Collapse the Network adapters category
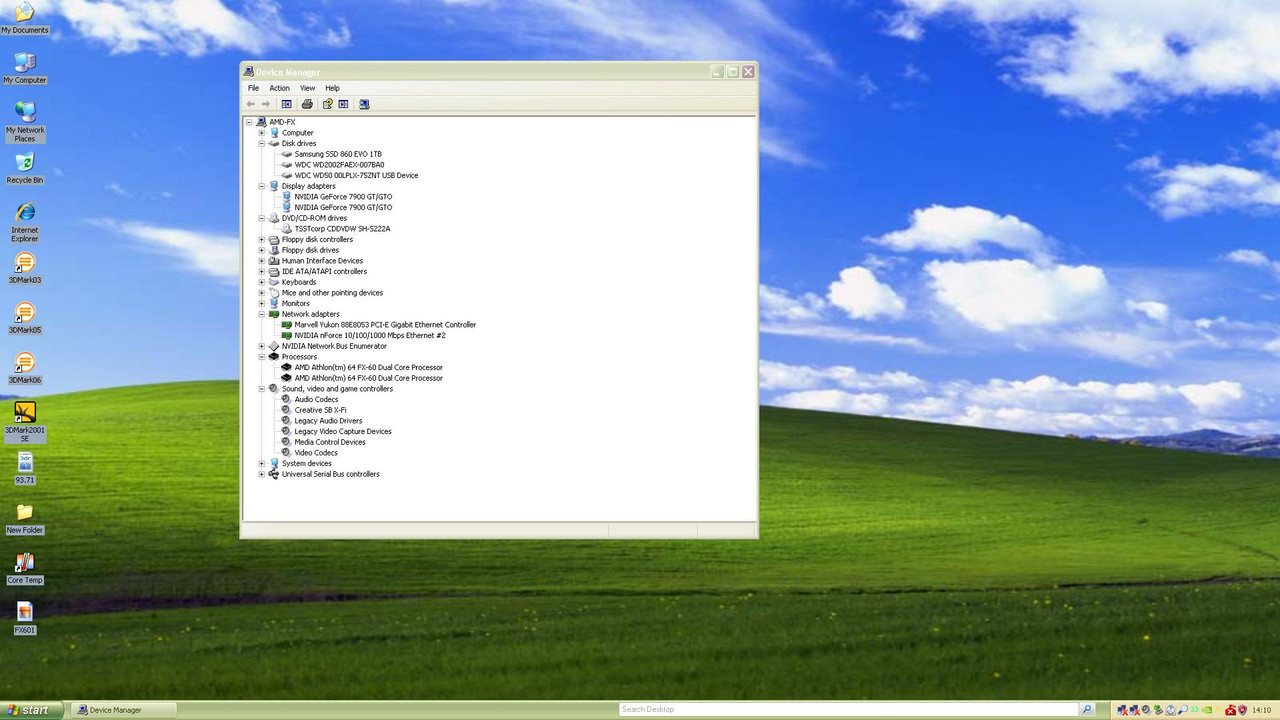 pos(262,314)
